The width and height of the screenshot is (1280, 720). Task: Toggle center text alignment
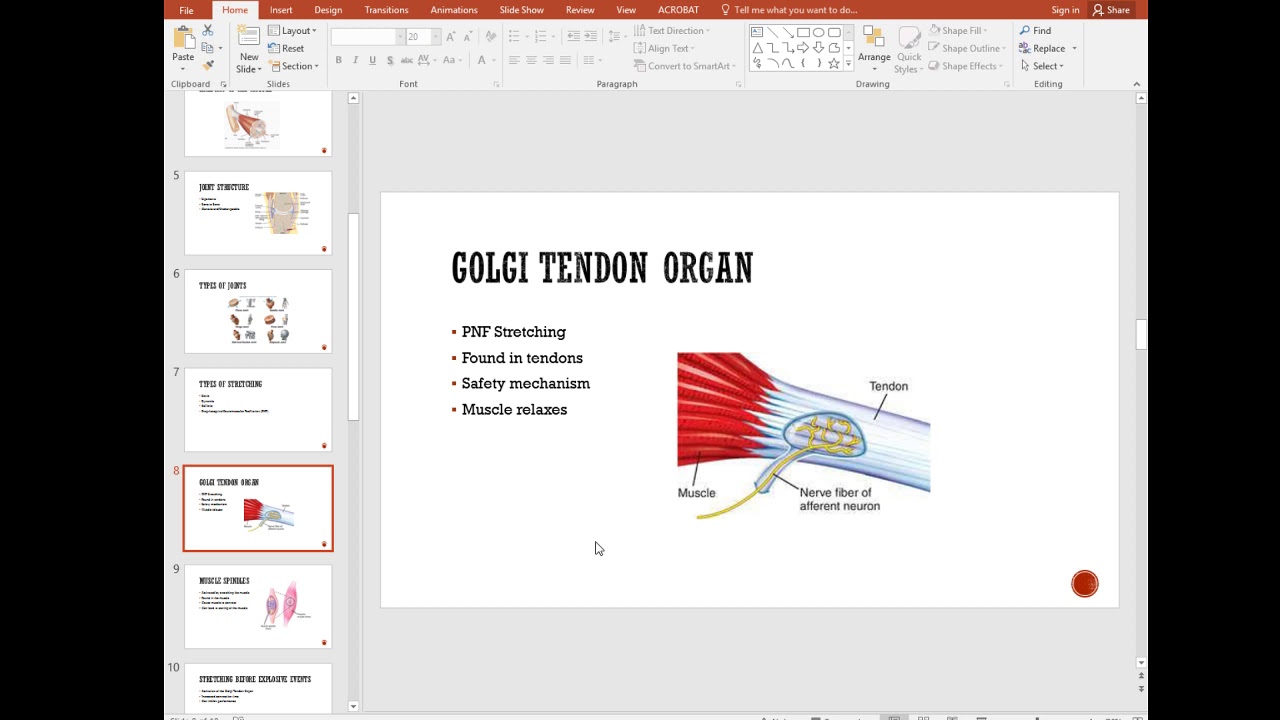point(531,60)
